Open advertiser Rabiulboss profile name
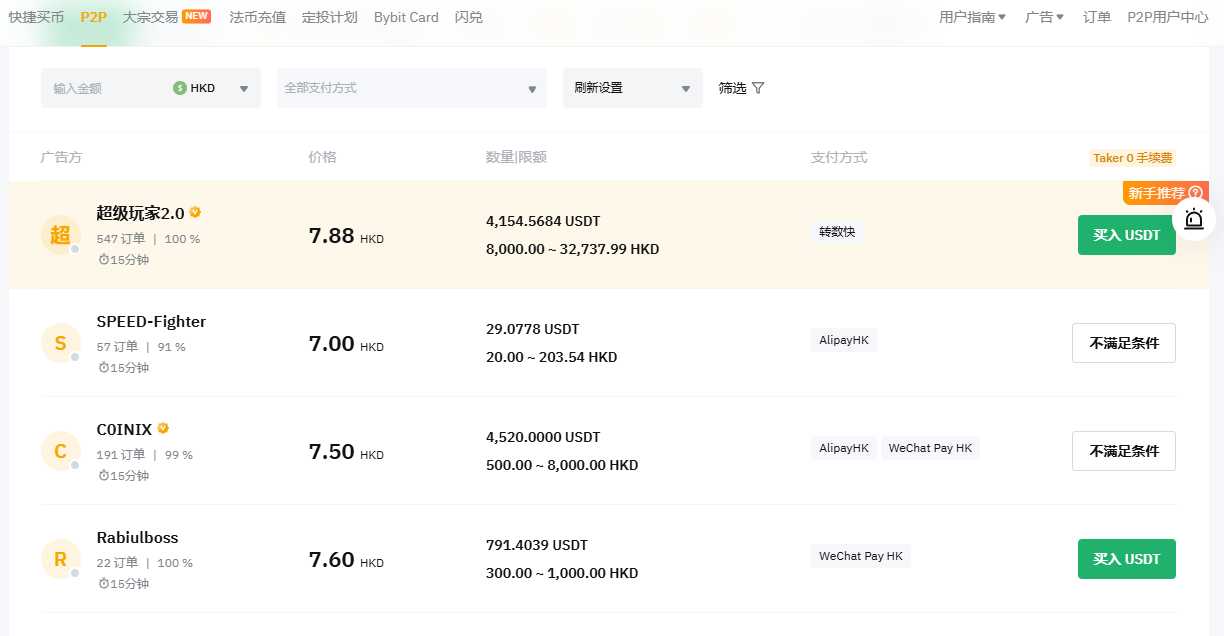 coord(138,537)
